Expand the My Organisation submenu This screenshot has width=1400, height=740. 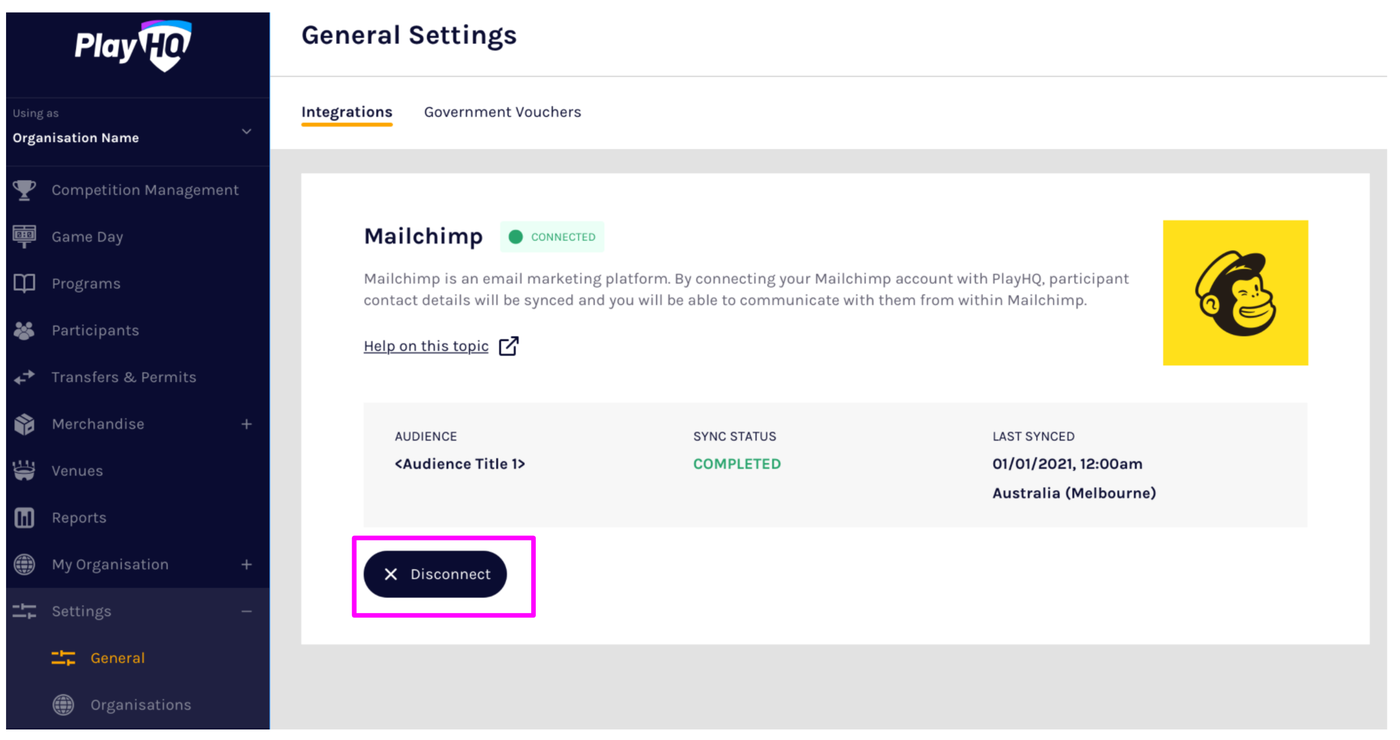[x=247, y=565]
